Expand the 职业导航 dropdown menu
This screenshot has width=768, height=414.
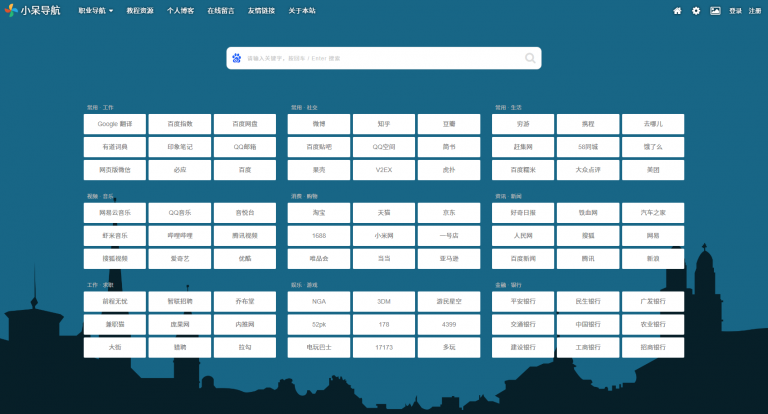click(96, 11)
